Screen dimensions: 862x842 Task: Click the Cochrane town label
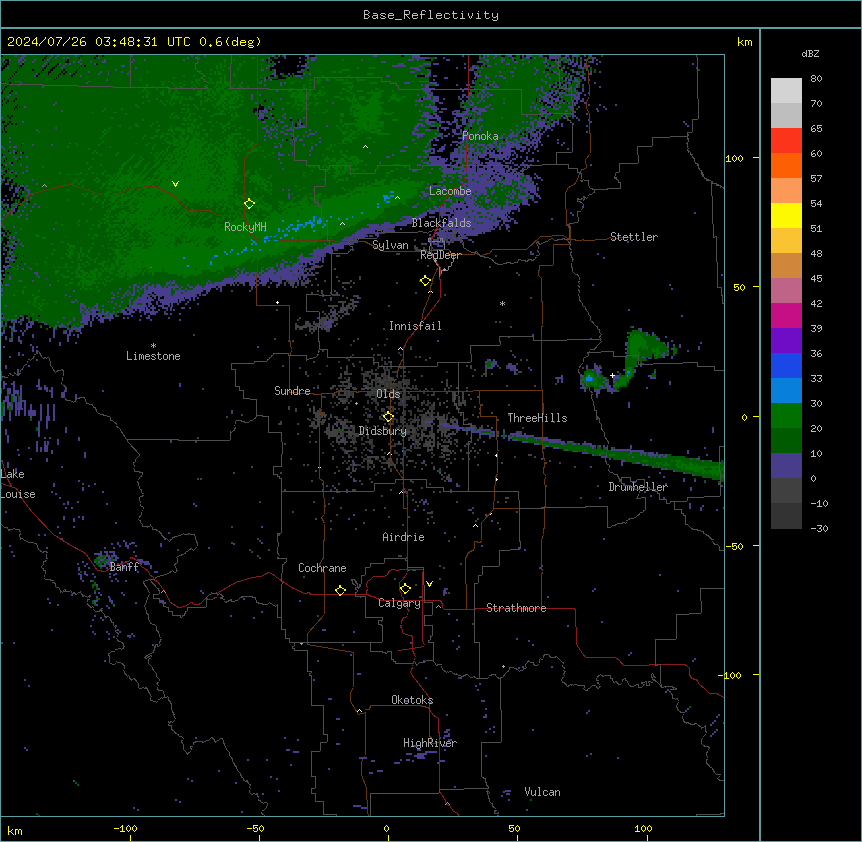(322, 568)
